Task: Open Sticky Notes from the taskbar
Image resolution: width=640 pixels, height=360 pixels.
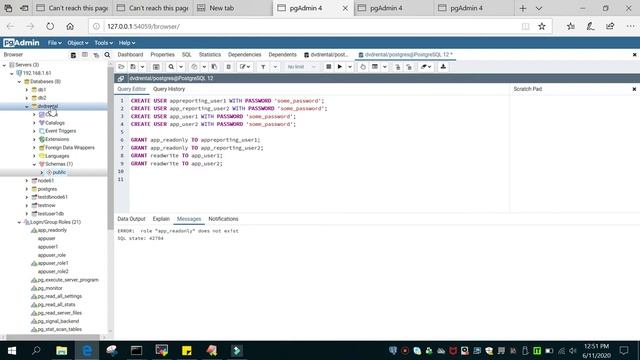Action: [187, 350]
